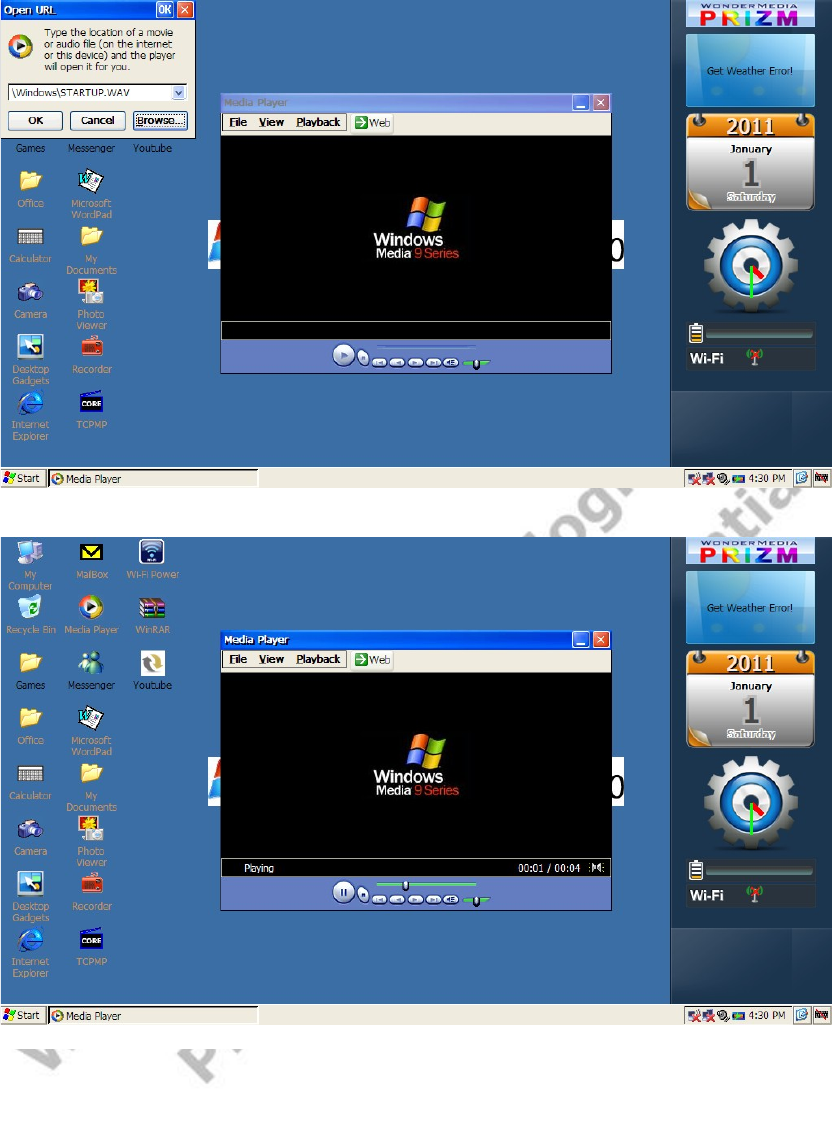
Task: Click the volume slider in the idle Media Player
Action: point(476,364)
